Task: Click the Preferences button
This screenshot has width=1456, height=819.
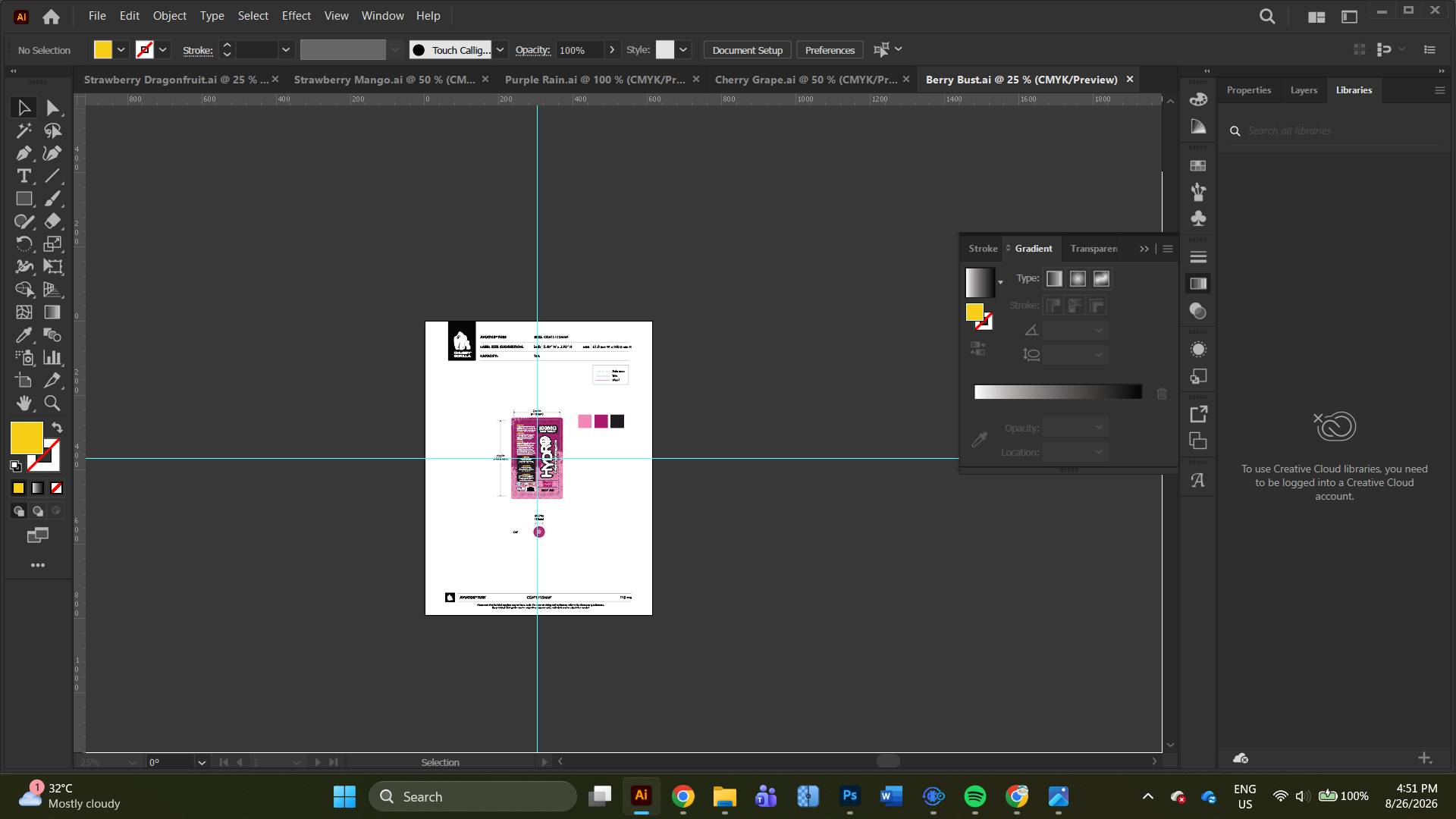Action: (830, 50)
